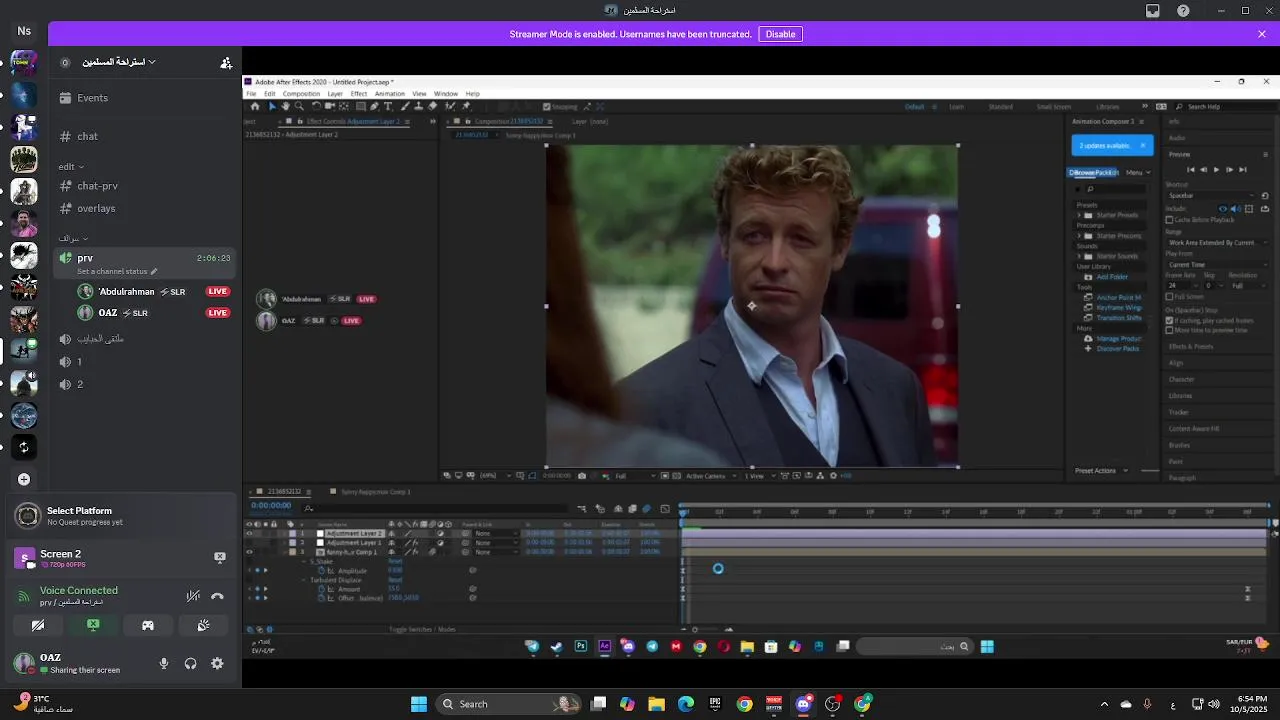Screen dimensions: 1280x720
Task: Join voice channel named 1
Action: click(145, 361)
